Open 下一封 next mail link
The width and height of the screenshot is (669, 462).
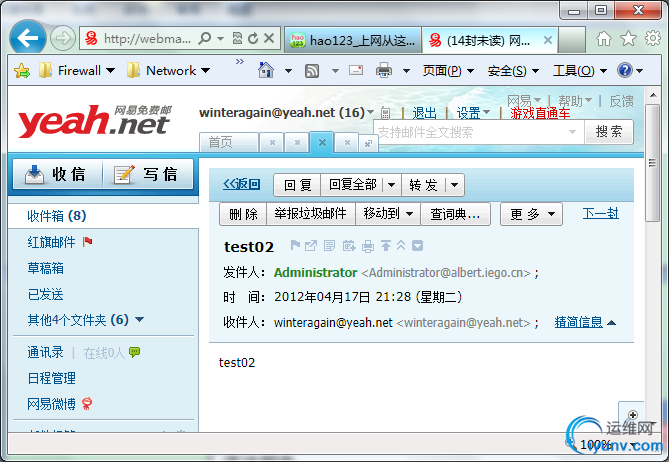click(x=601, y=213)
